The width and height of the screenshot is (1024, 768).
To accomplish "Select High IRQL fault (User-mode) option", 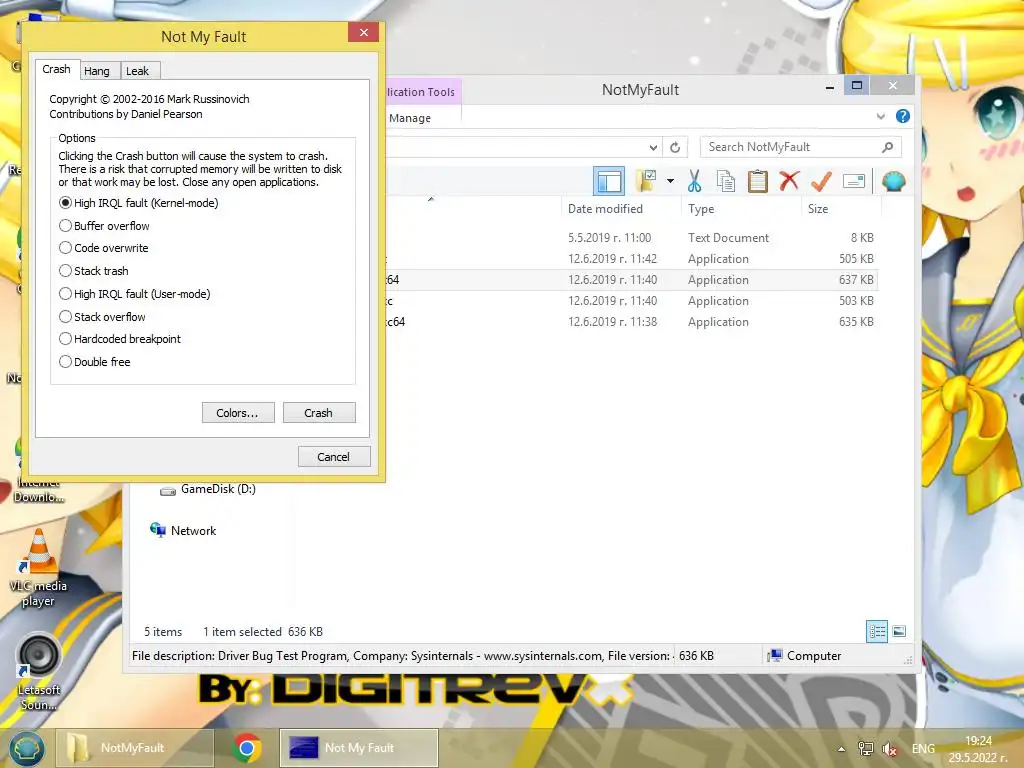I will [134, 294].
